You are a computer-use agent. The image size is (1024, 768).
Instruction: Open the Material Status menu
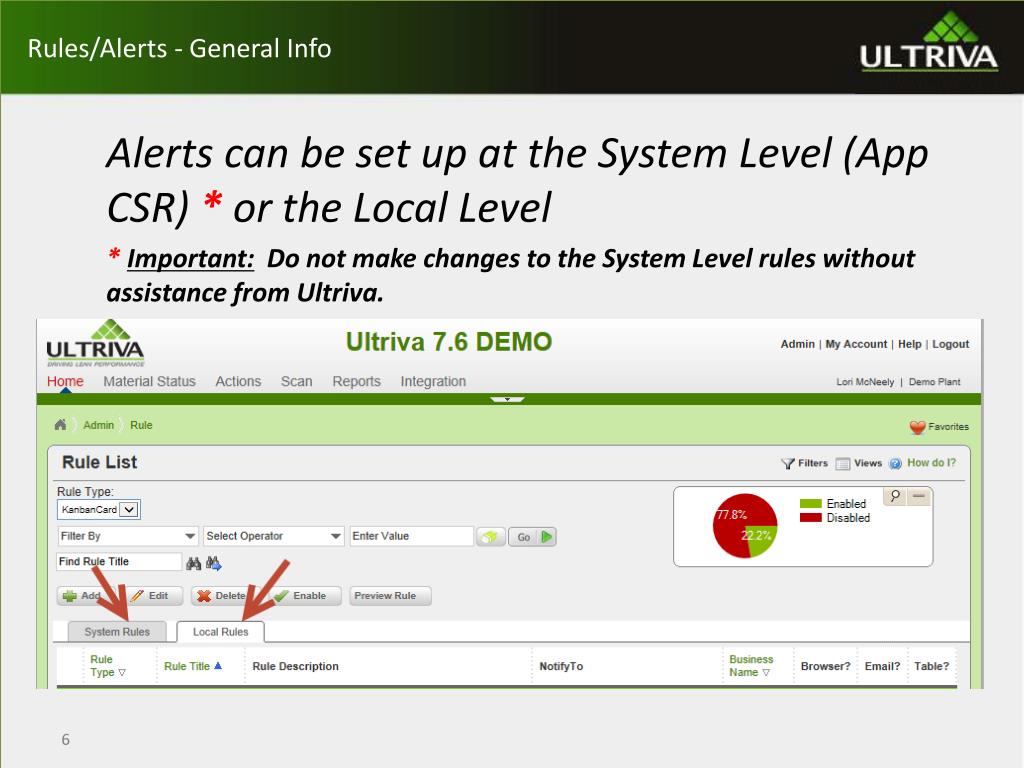(x=150, y=381)
